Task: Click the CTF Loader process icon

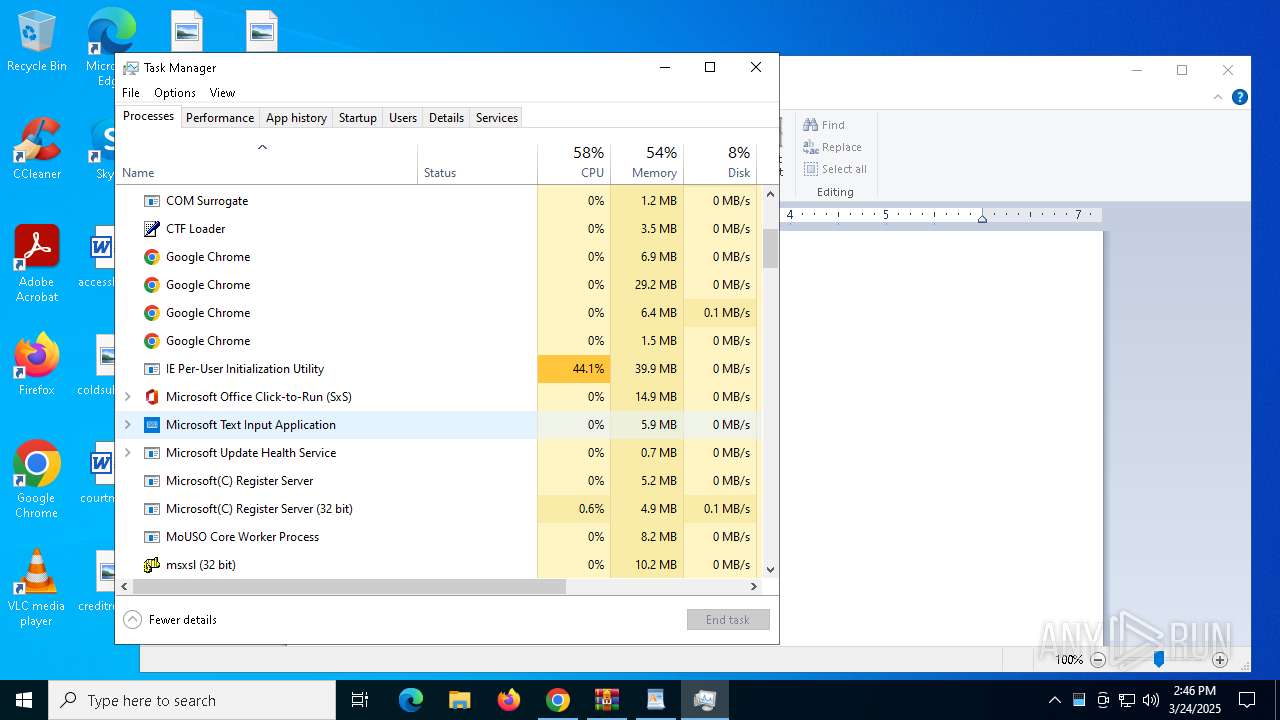Action: click(152, 229)
